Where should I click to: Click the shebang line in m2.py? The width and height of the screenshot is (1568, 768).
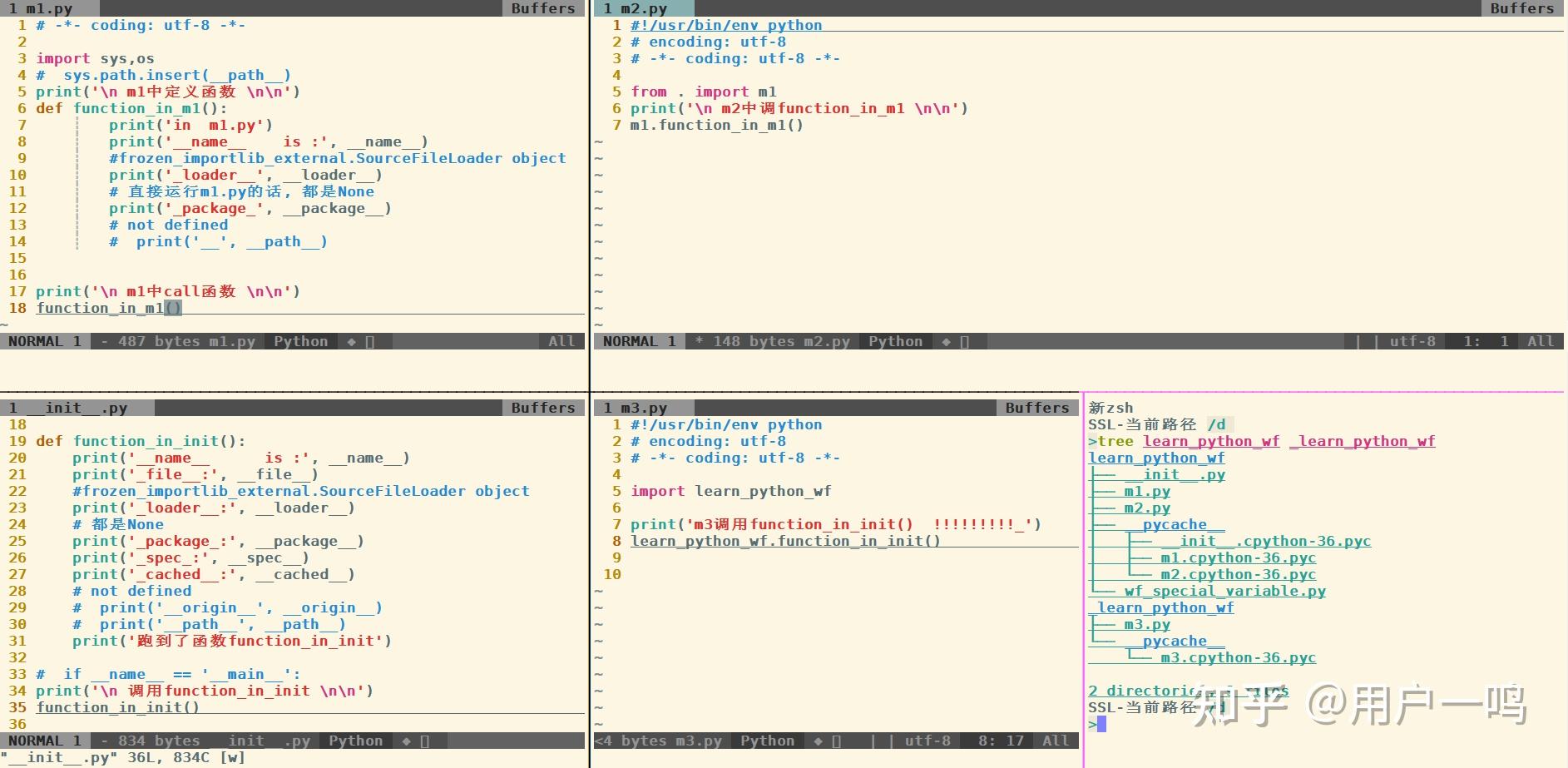pos(726,25)
